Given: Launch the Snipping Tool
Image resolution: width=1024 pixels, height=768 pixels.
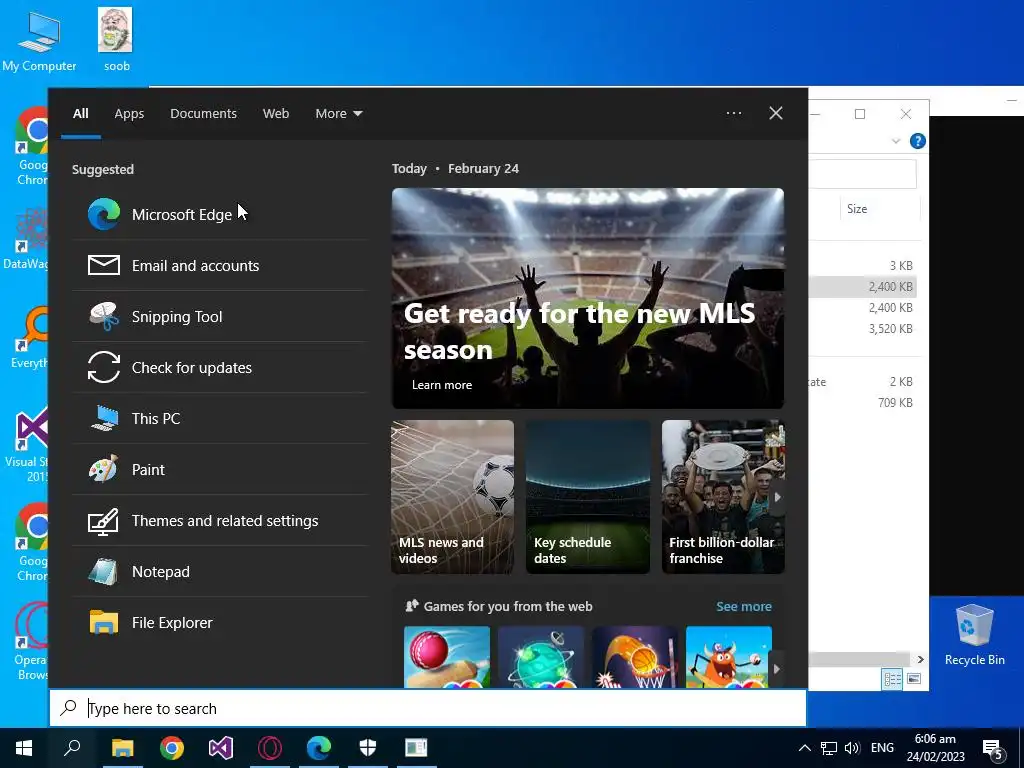Looking at the screenshot, I should coord(219,316).
